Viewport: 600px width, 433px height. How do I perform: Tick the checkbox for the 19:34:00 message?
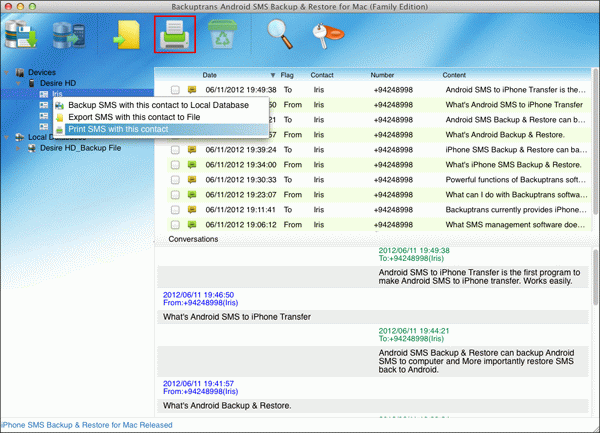point(175,165)
